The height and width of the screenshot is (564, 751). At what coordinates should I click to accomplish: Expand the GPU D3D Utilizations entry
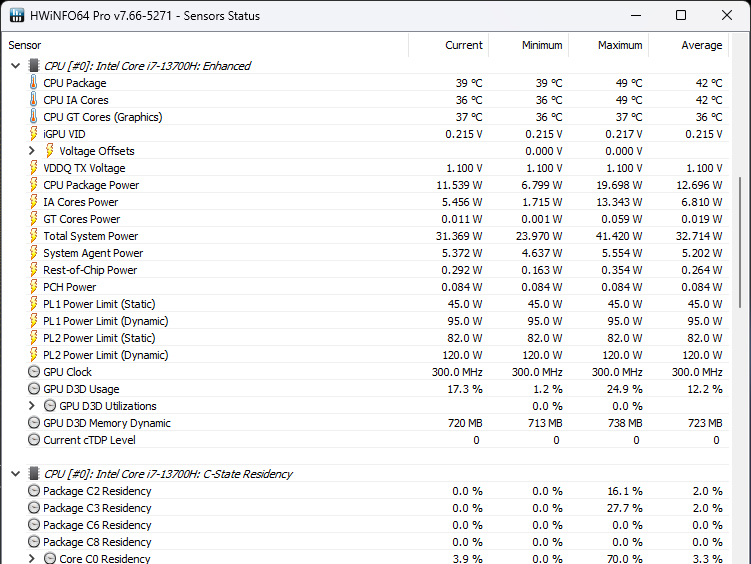point(32,406)
